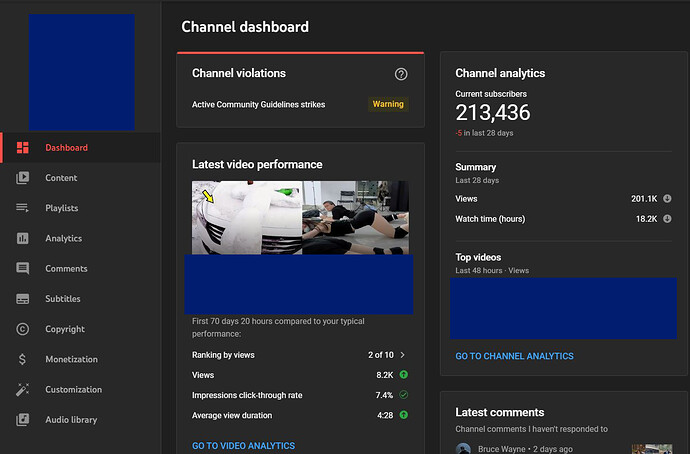
Task: Click the Subtitles icon in sidebar
Action: (22, 299)
